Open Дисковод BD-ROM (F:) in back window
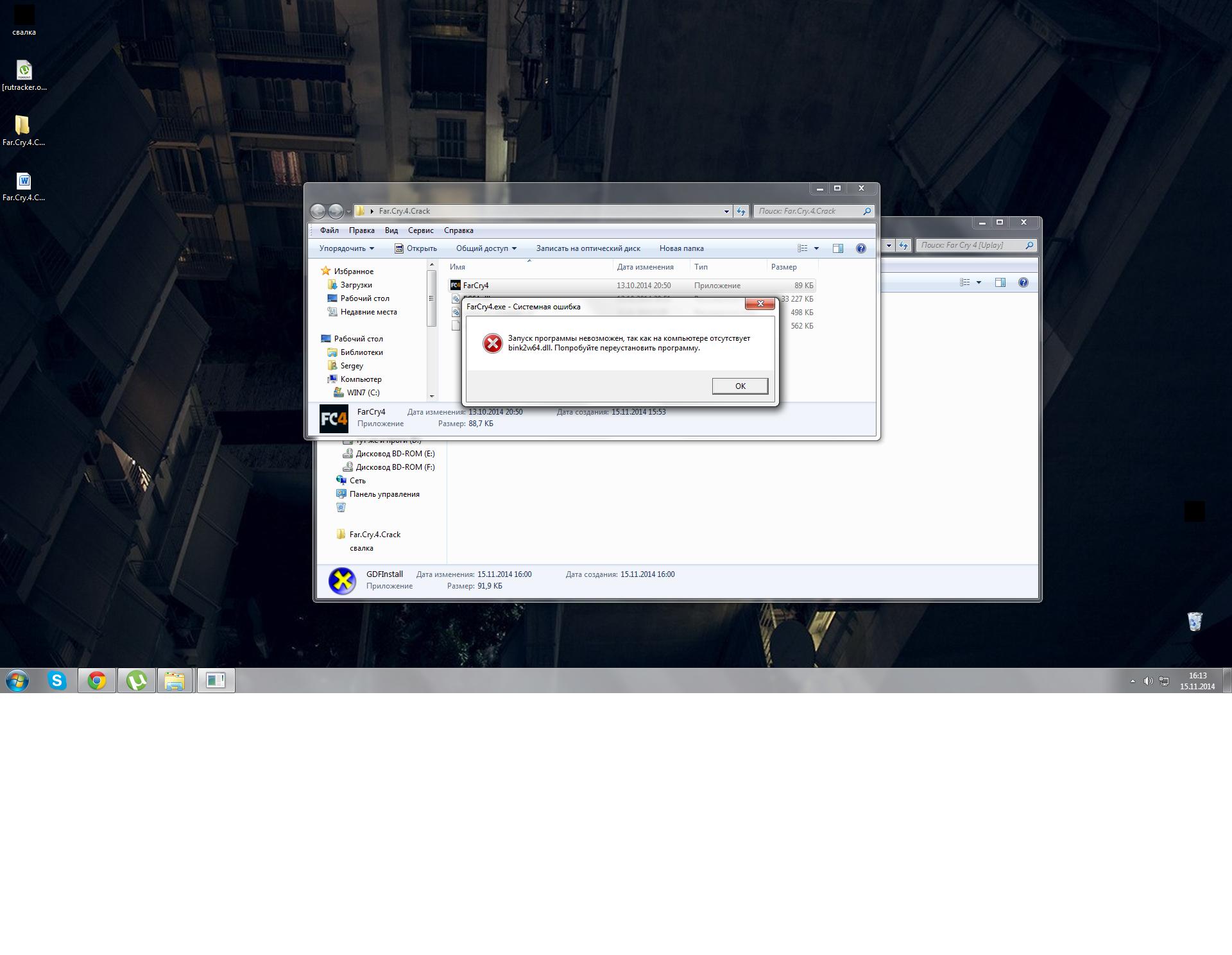 pyautogui.click(x=395, y=467)
